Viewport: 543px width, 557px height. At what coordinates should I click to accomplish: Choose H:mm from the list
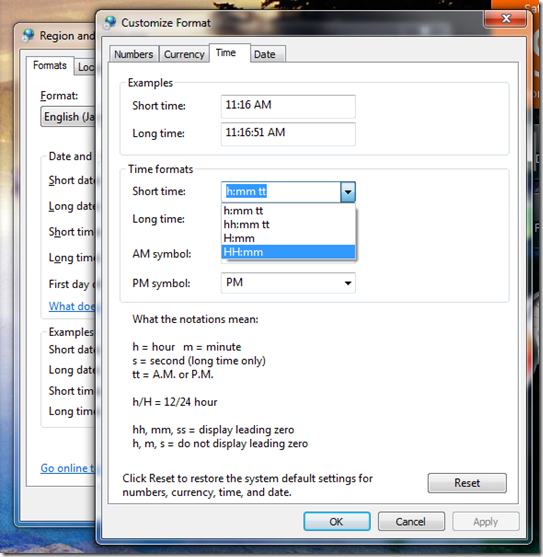(x=288, y=238)
